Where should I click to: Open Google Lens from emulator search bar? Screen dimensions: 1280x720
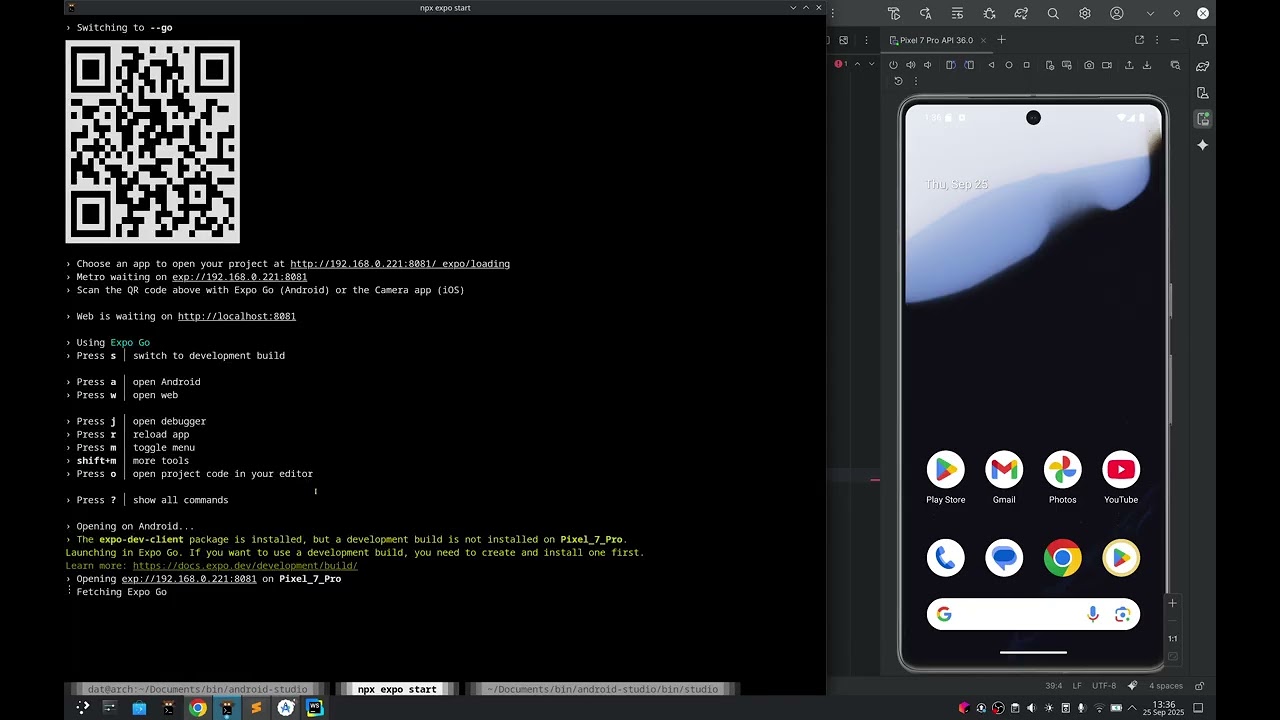(x=1122, y=614)
